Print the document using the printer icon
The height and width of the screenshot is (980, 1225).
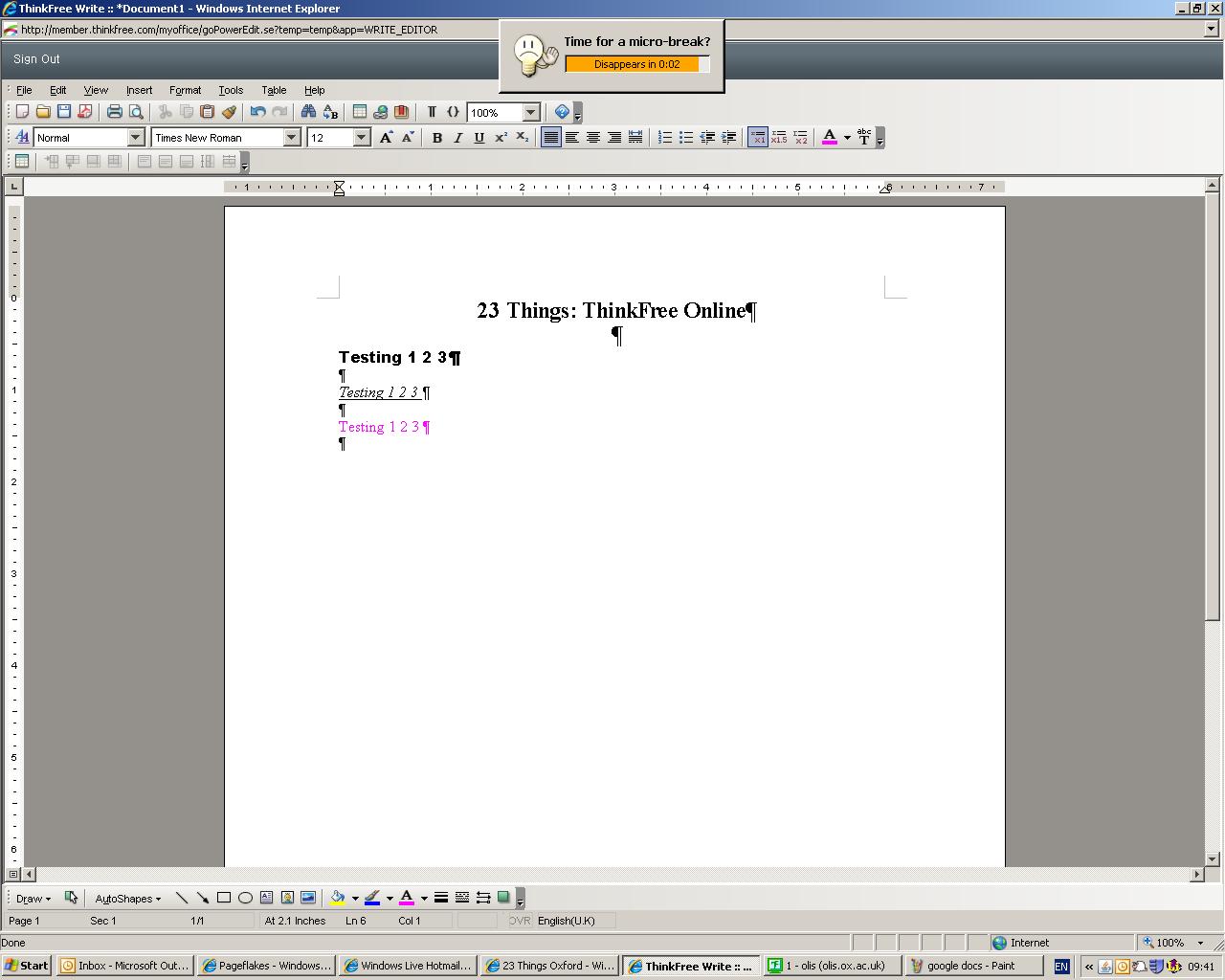coord(115,112)
